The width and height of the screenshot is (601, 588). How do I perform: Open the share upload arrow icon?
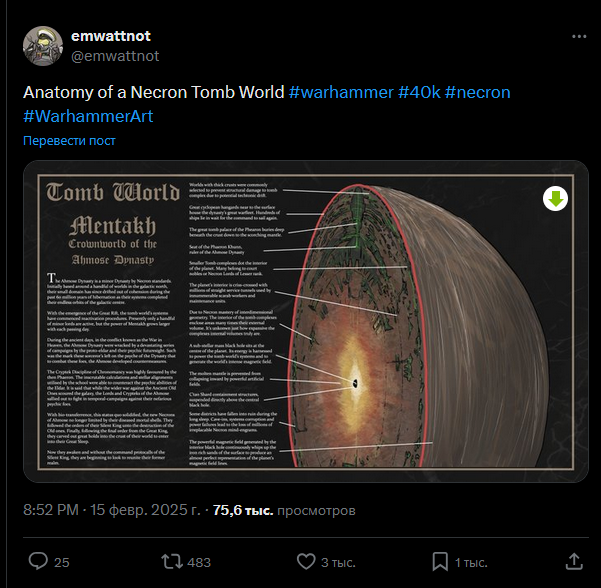[x=574, y=562]
